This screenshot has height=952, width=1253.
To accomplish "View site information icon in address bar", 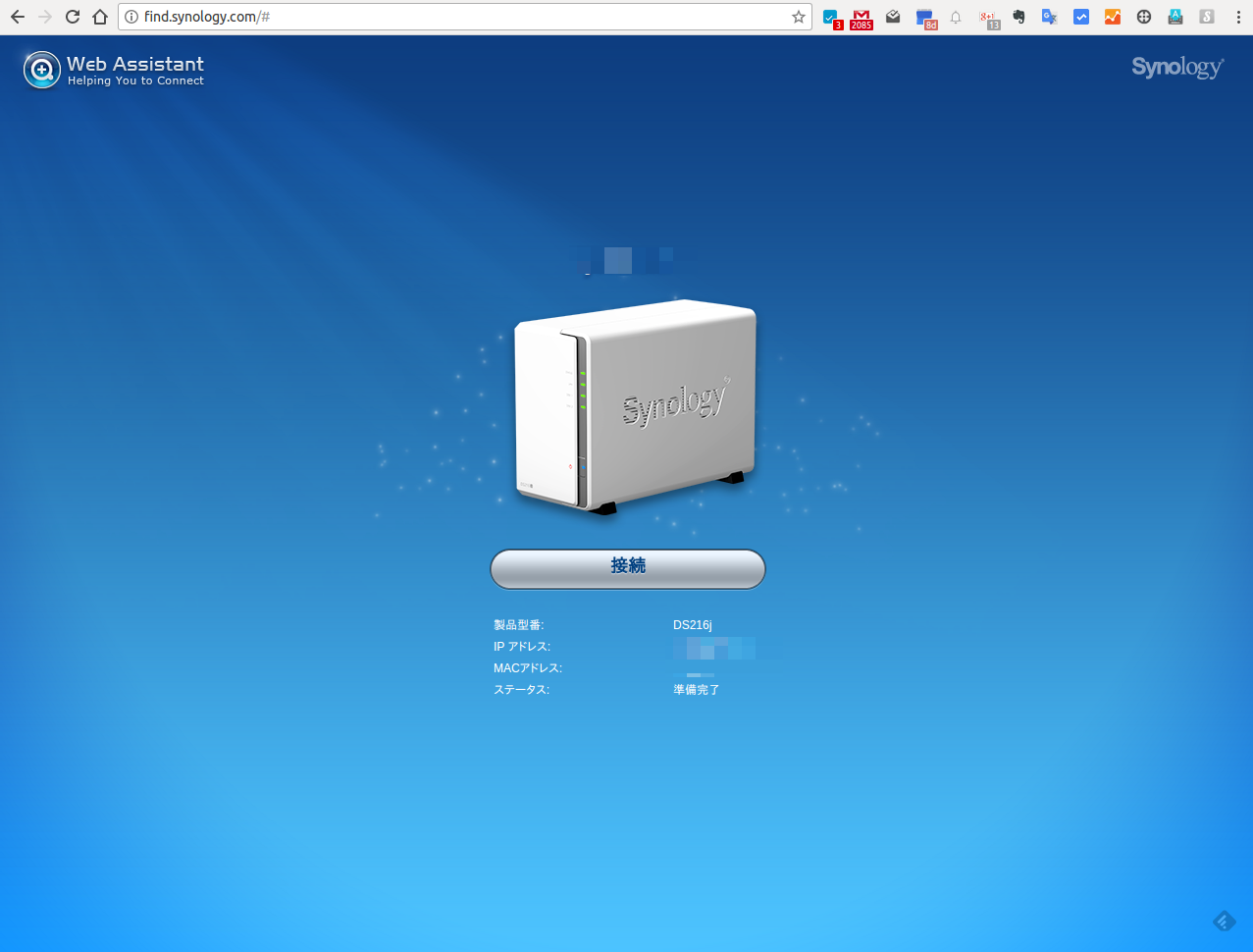I will coord(131,17).
